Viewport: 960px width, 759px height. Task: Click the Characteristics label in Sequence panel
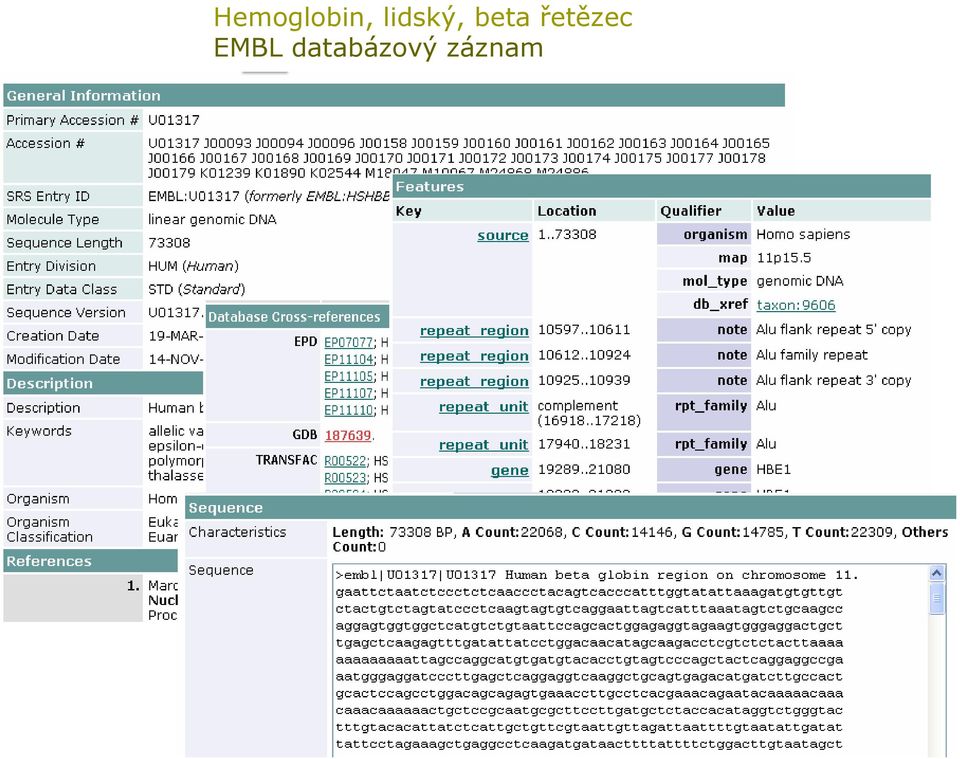pos(238,532)
